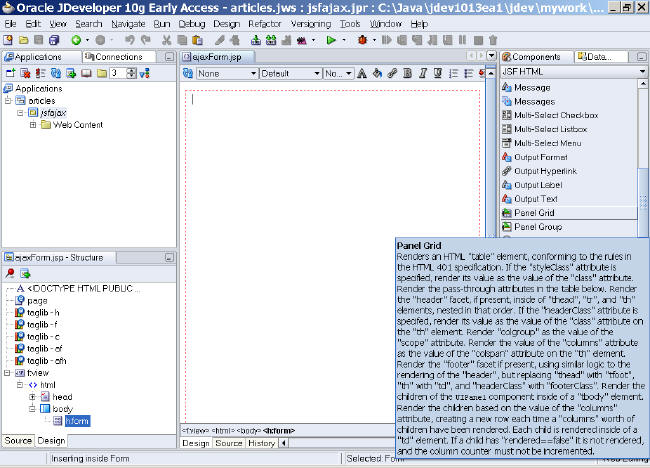This screenshot has width=650, height=468.
Task: Switch to Structure pane Source tab
Action: (18, 440)
